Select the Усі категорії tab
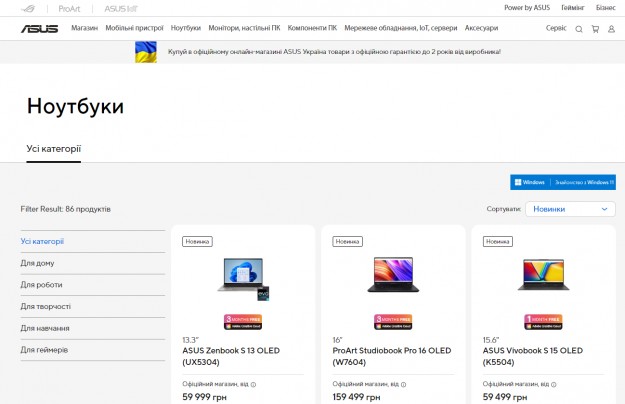This screenshot has width=625, height=404. pos(53,149)
